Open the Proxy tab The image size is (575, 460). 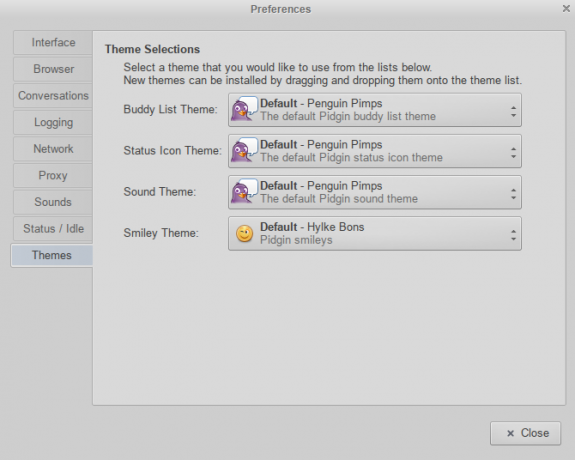pyautogui.click(x=53, y=175)
